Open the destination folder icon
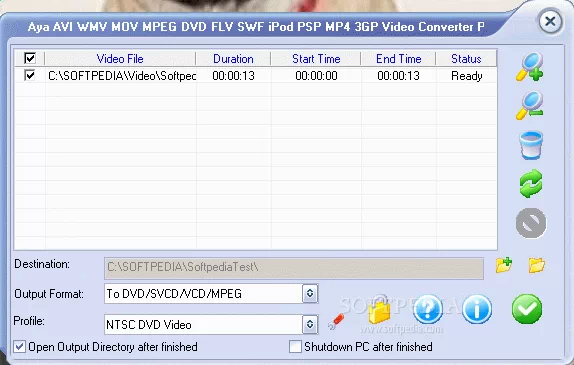Screen dimensions: 574x365 [536, 265]
